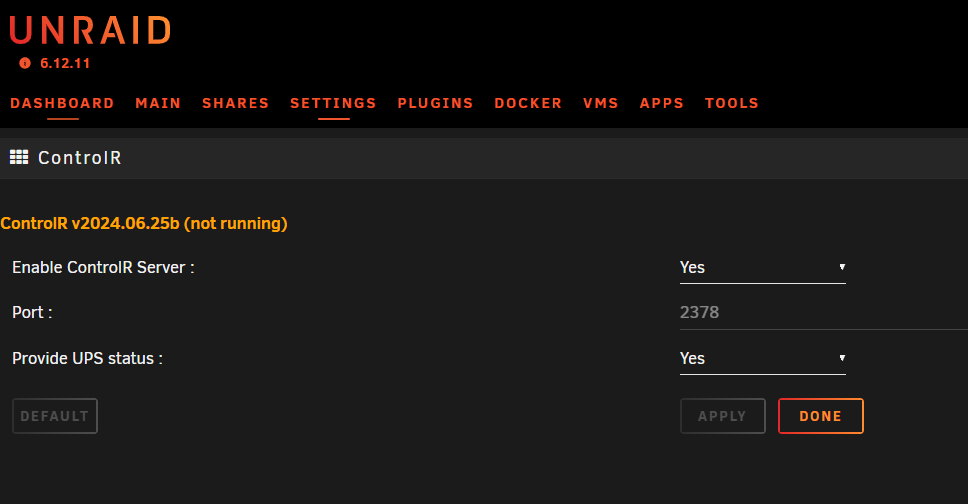Open the Shares page
This screenshot has height=504, width=968.
coord(236,103)
